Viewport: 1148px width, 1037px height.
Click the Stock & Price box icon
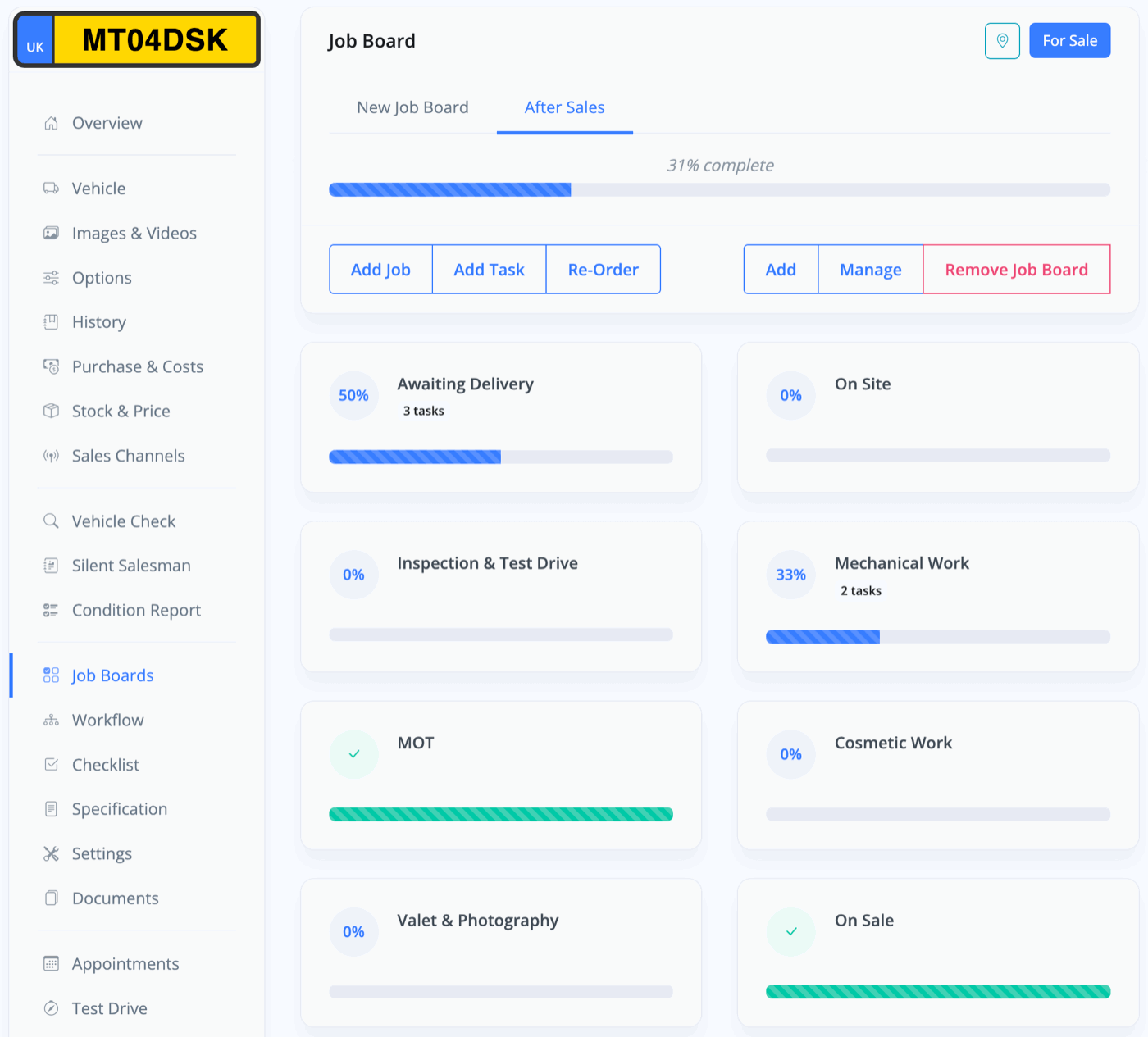(51, 411)
